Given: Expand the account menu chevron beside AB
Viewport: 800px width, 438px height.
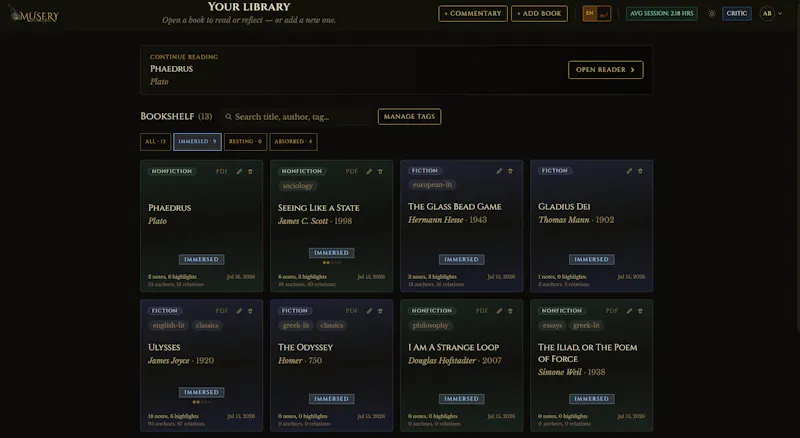Looking at the screenshot, I should tap(780, 14).
